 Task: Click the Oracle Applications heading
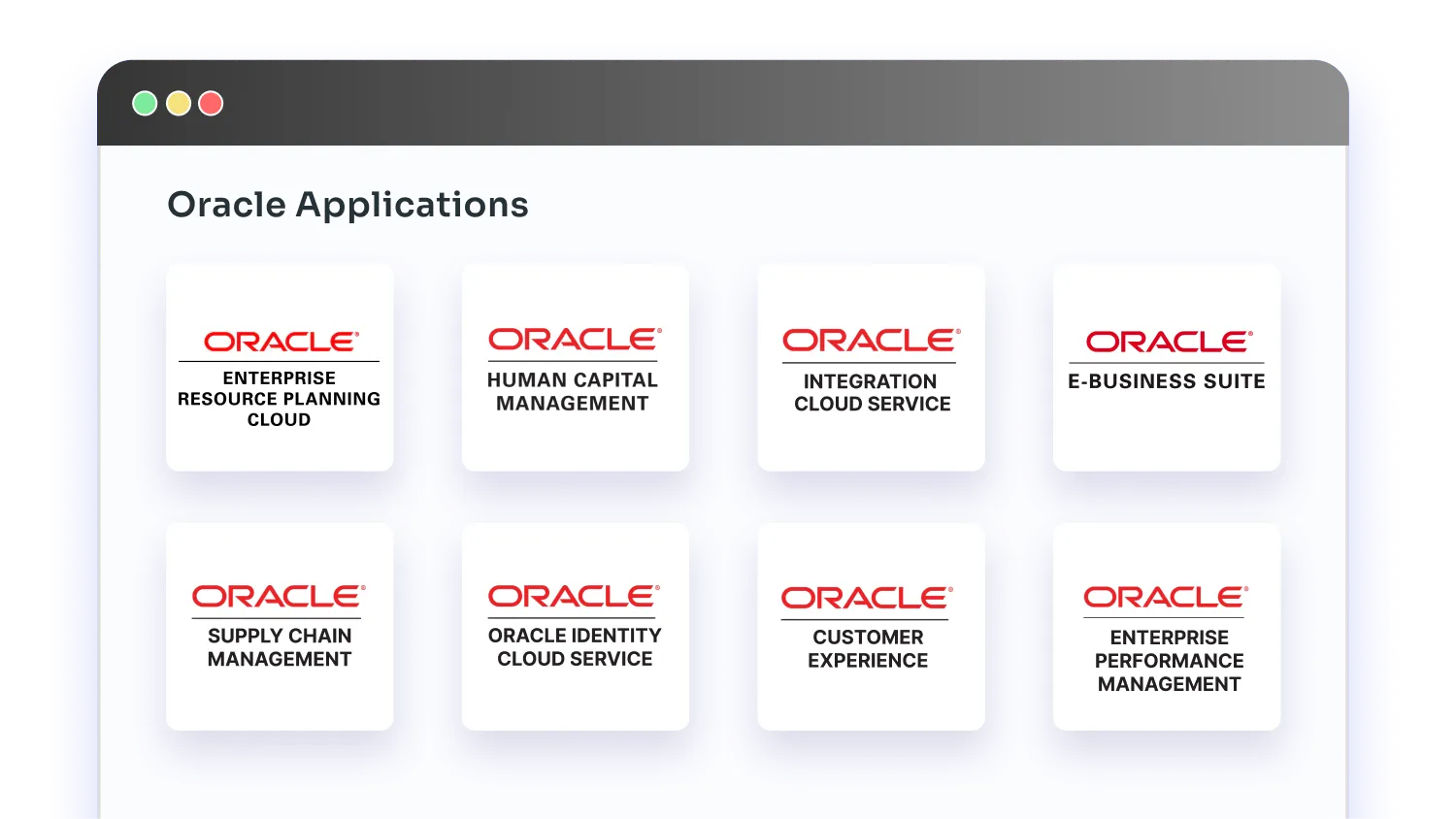tap(347, 204)
